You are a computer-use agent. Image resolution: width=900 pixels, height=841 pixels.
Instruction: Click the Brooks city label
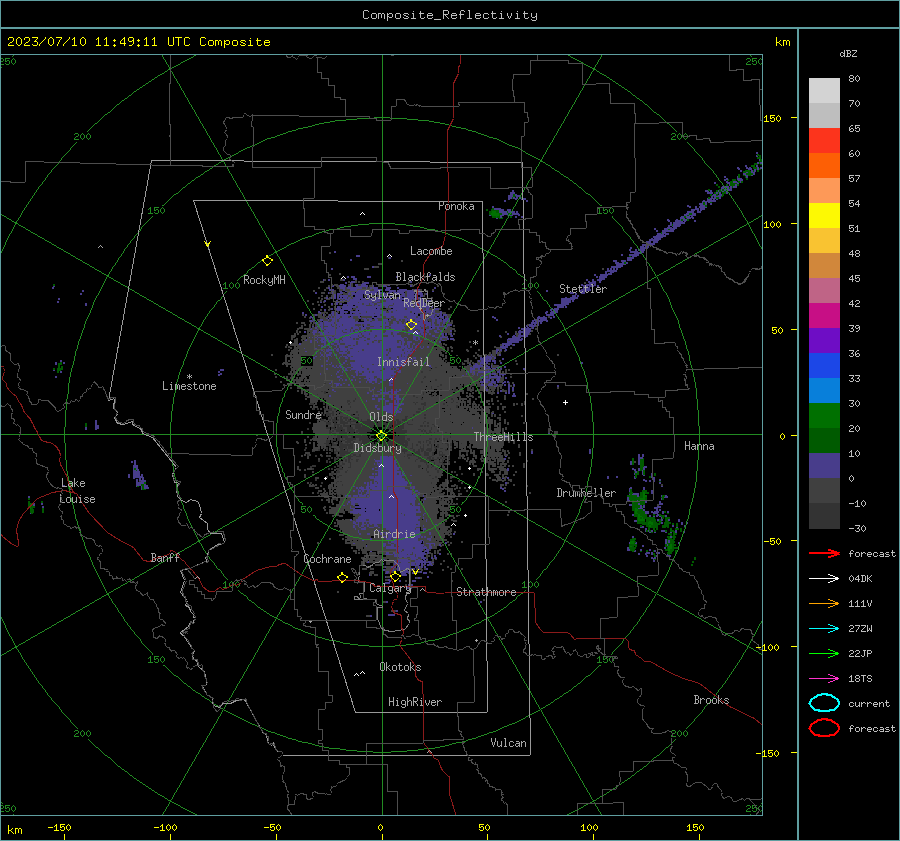point(711,700)
